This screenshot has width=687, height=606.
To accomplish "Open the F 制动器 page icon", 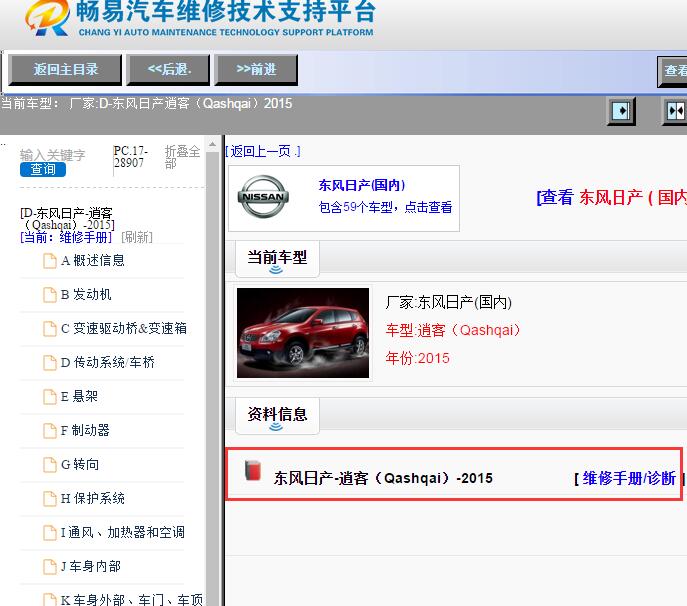I will [x=50, y=430].
